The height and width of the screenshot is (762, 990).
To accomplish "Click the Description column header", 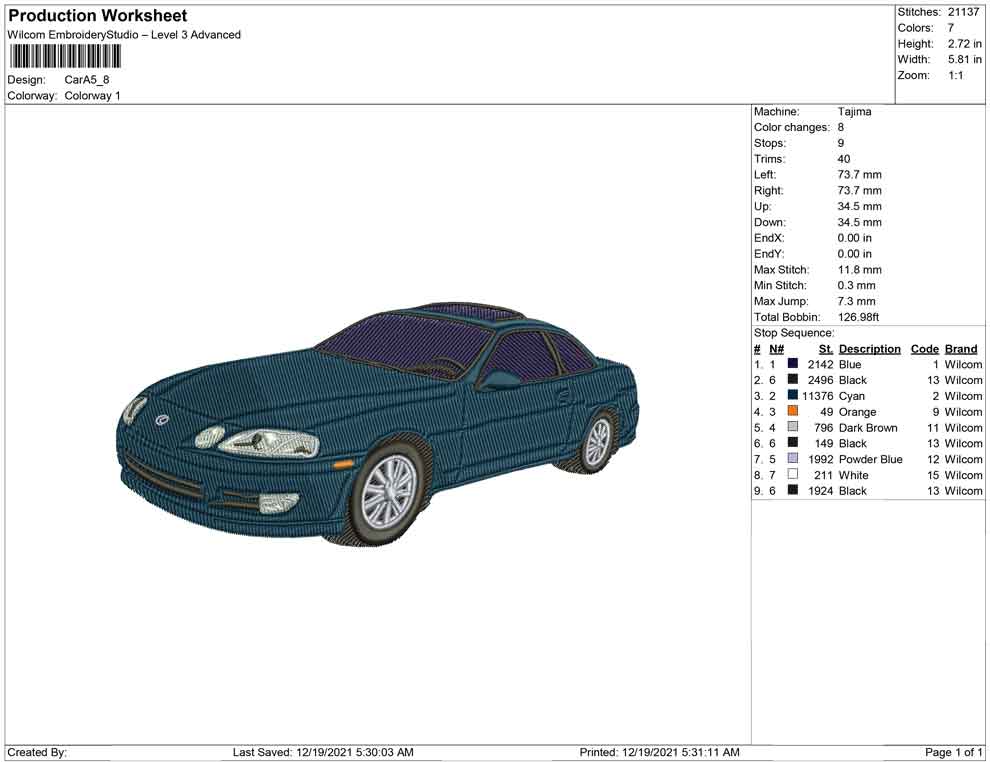I will coord(869,349).
